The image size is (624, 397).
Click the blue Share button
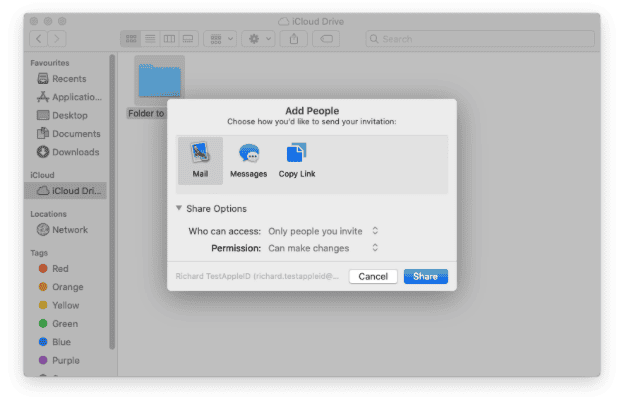(425, 276)
